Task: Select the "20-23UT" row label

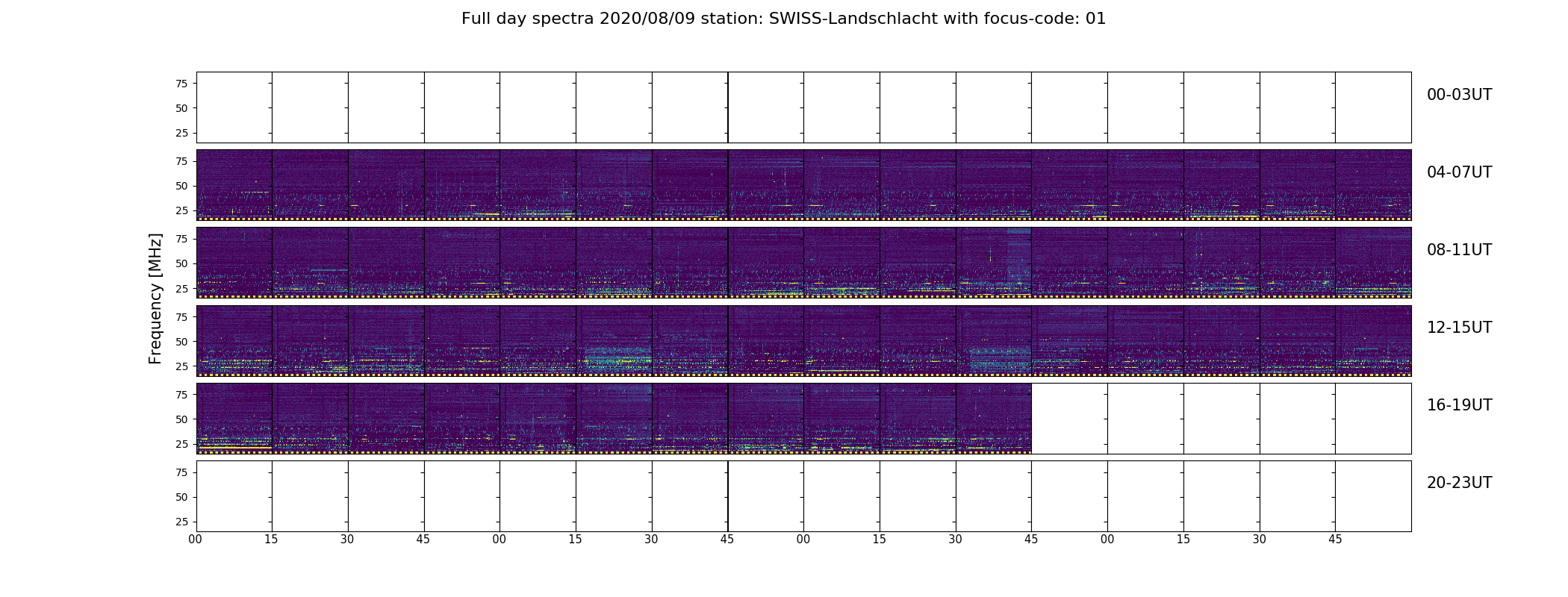Action: tap(1459, 483)
